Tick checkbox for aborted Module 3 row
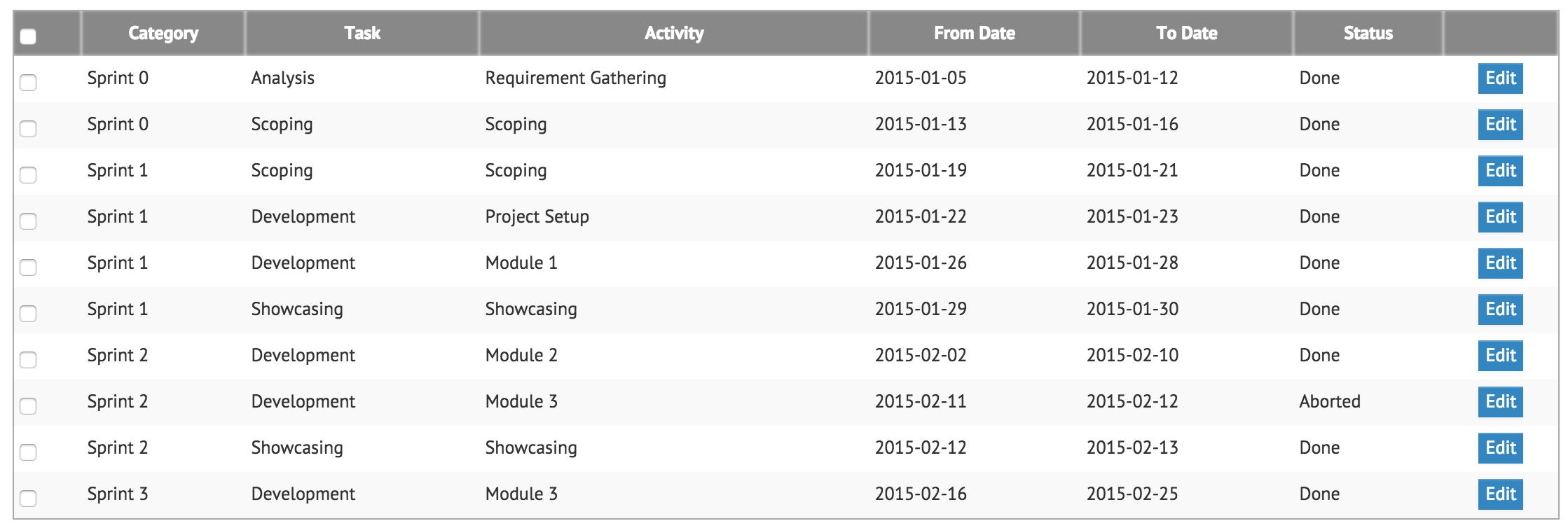Image resolution: width=1568 pixels, height=528 pixels. [28, 406]
